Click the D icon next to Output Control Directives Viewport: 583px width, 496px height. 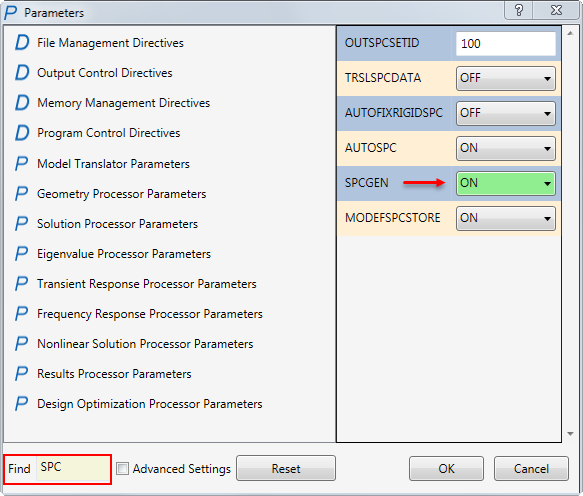22,73
